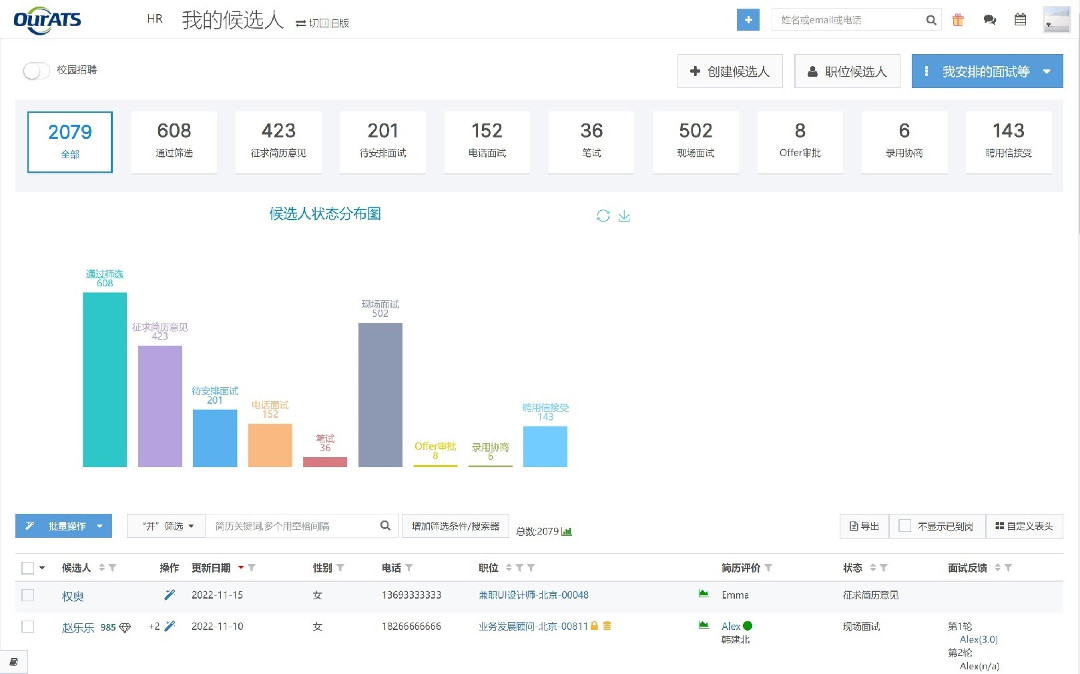The height and width of the screenshot is (674, 1080).
Task: Expand the 我安排的面试等 dropdown
Action: (x=1046, y=72)
